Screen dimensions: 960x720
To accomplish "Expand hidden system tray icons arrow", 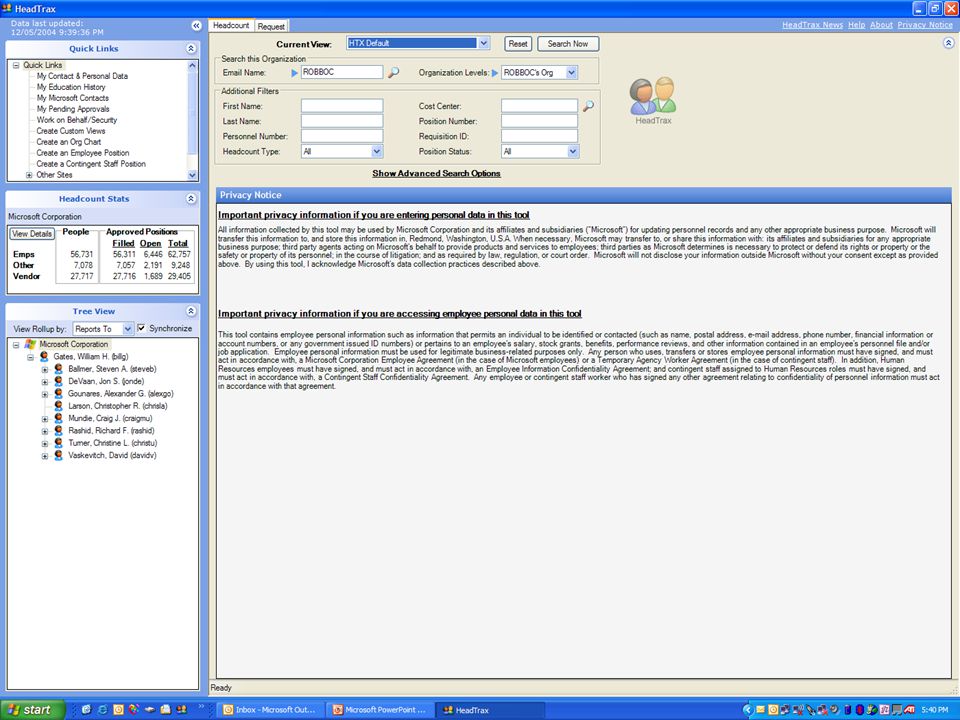I will tap(748, 710).
